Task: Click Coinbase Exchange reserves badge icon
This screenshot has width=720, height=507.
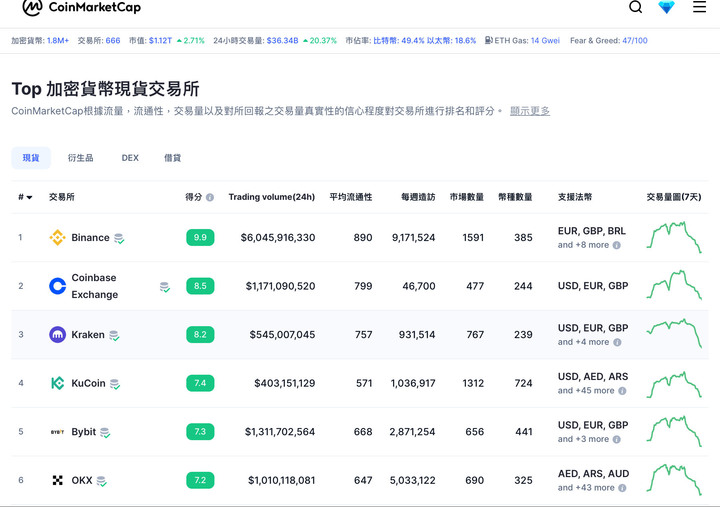Action: pyautogui.click(x=165, y=287)
